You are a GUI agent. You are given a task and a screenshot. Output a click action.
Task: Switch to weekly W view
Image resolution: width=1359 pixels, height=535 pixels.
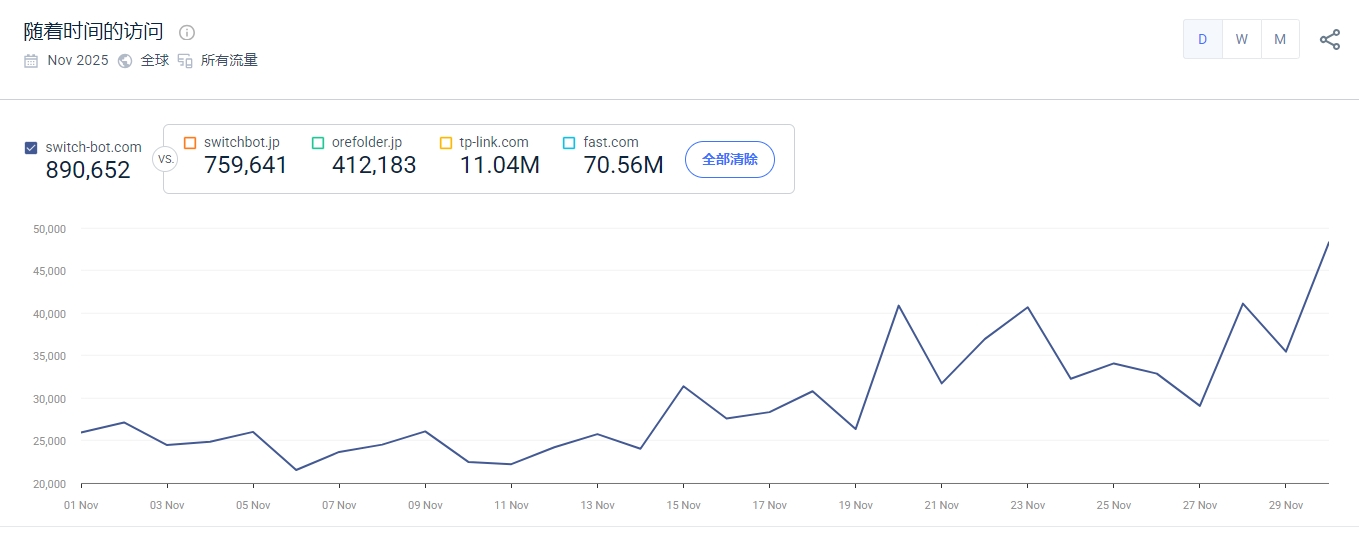coord(1241,40)
